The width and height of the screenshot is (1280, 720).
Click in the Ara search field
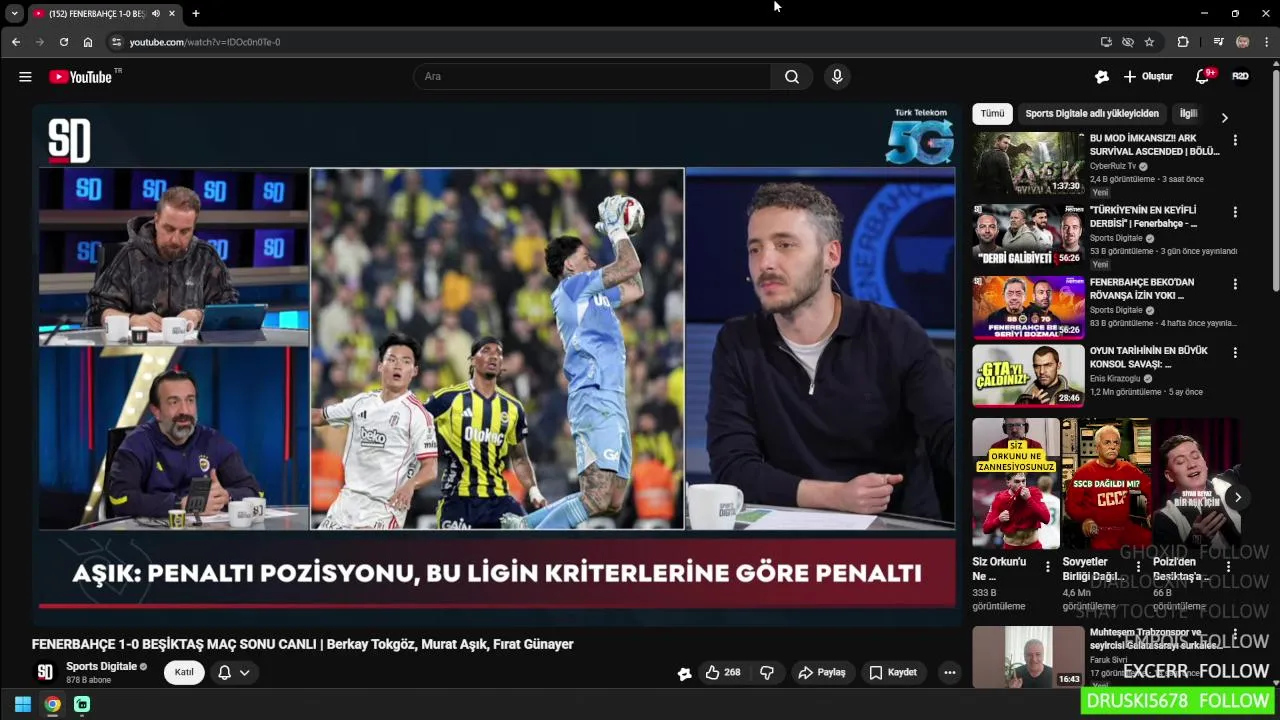(591, 77)
